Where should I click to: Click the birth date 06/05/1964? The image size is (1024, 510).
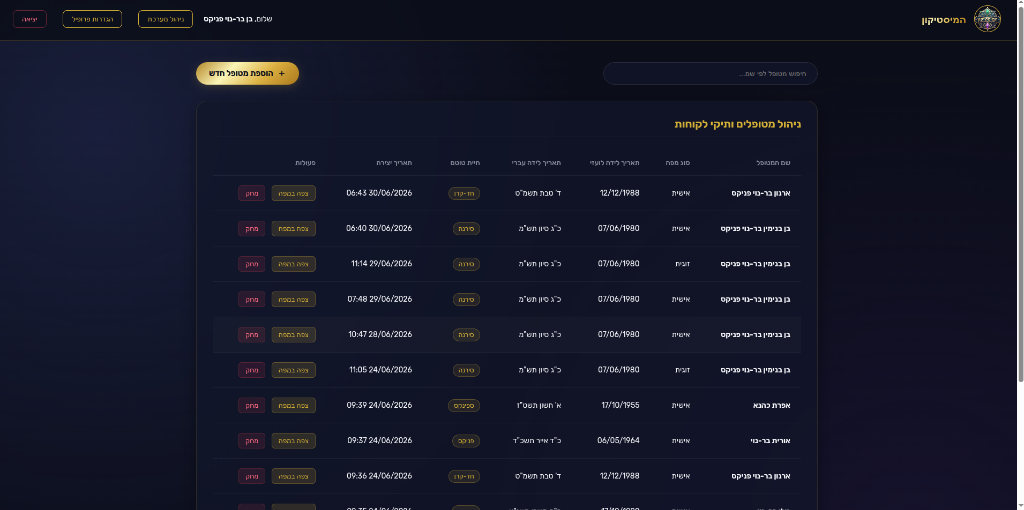tap(618, 441)
